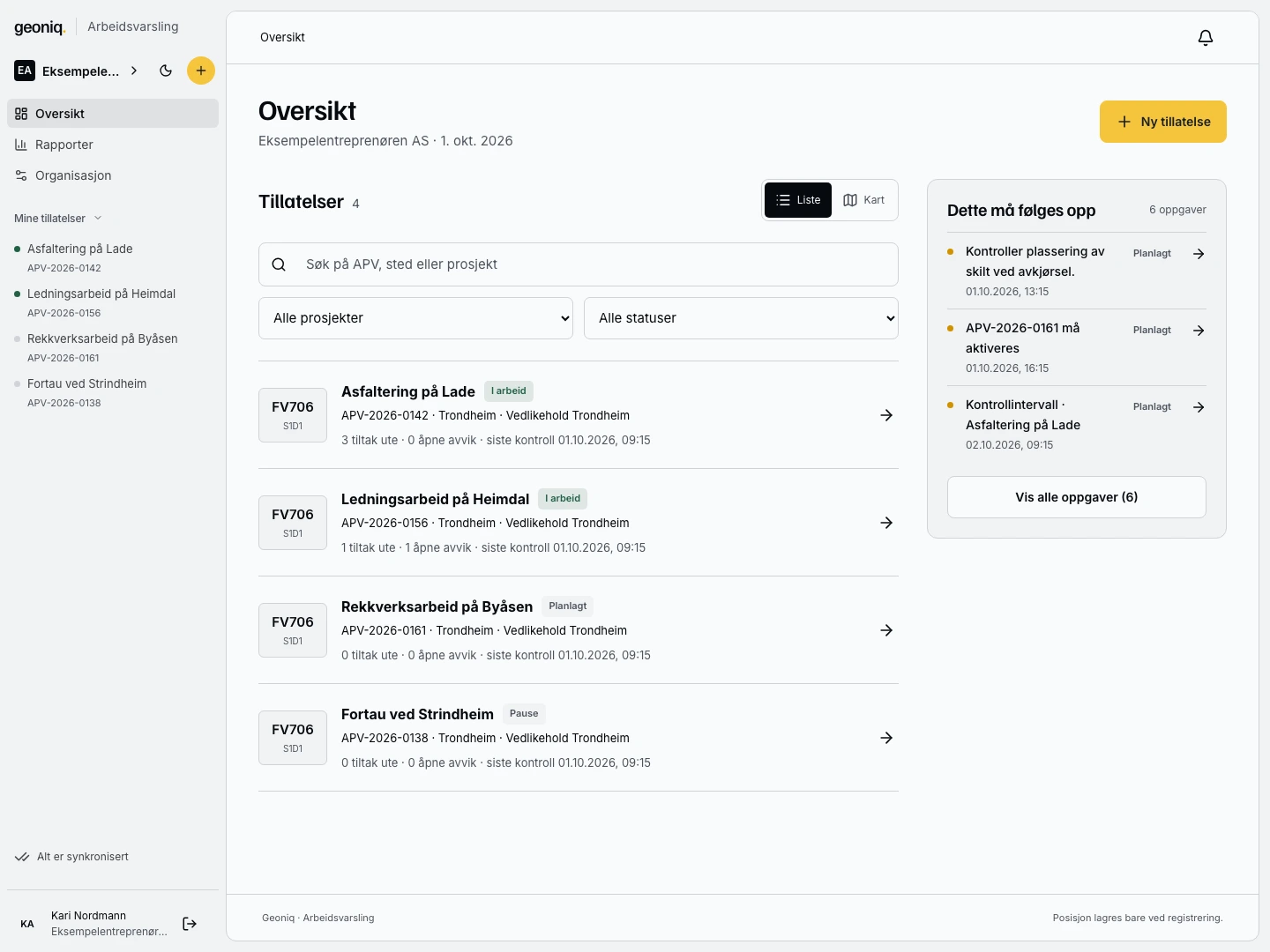
Task: Open the Alle prosjekter dropdown
Action: 415,318
